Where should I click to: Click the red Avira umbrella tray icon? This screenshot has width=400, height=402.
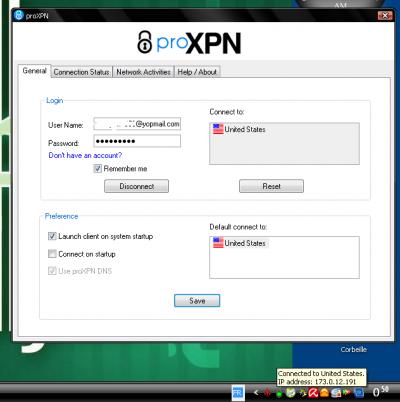tap(313, 393)
